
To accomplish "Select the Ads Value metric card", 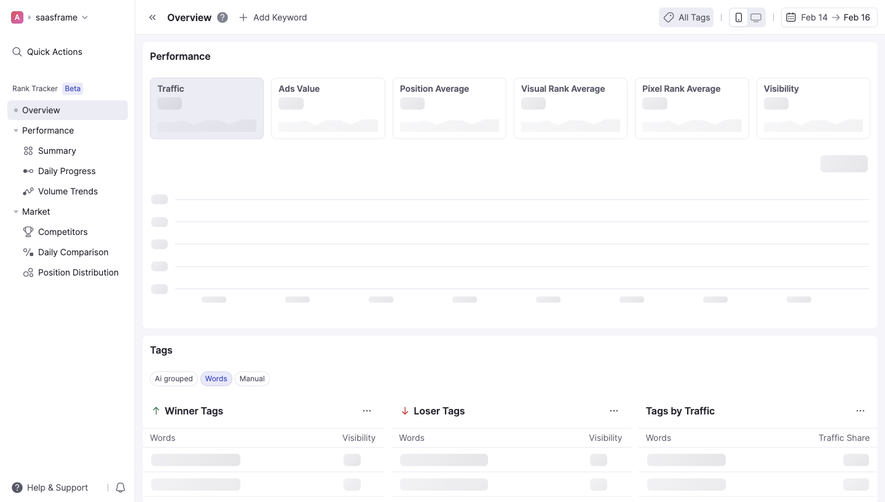I will [x=328, y=108].
